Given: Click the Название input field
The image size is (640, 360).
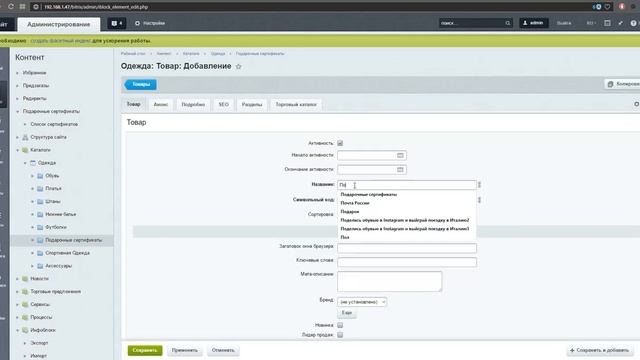Looking at the screenshot, I should tap(407, 185).
